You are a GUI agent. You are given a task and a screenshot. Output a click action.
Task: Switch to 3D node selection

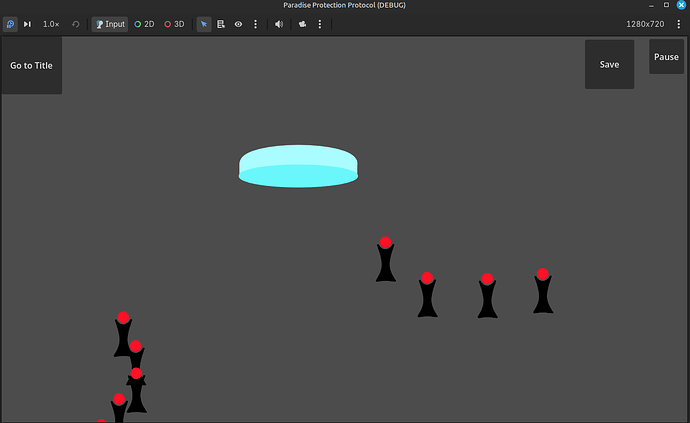174,24
